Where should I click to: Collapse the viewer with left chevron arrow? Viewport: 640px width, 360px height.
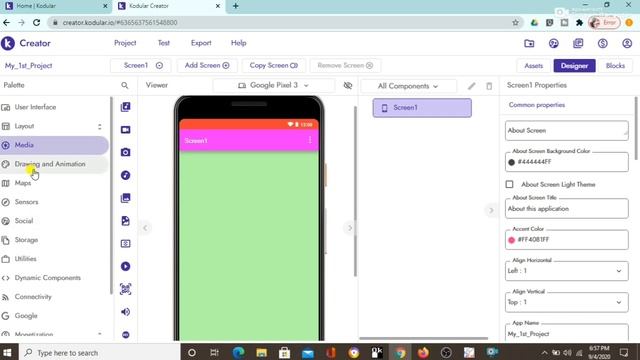(145, 228)
